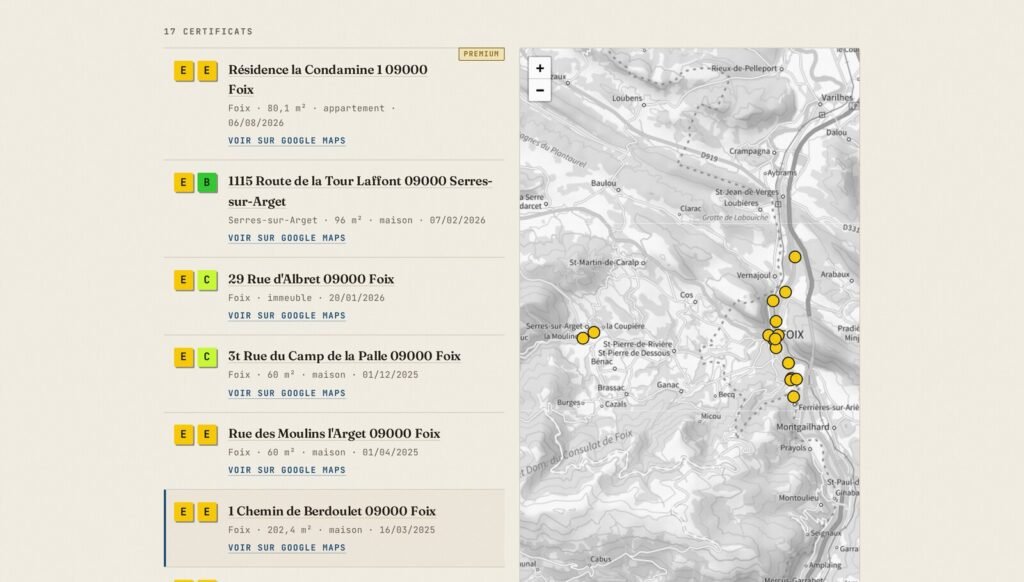This screenshot has width=1024, height=582.
Task: Open Rue des Moulins l'Arget listing
Action: [x=334, y=434]
